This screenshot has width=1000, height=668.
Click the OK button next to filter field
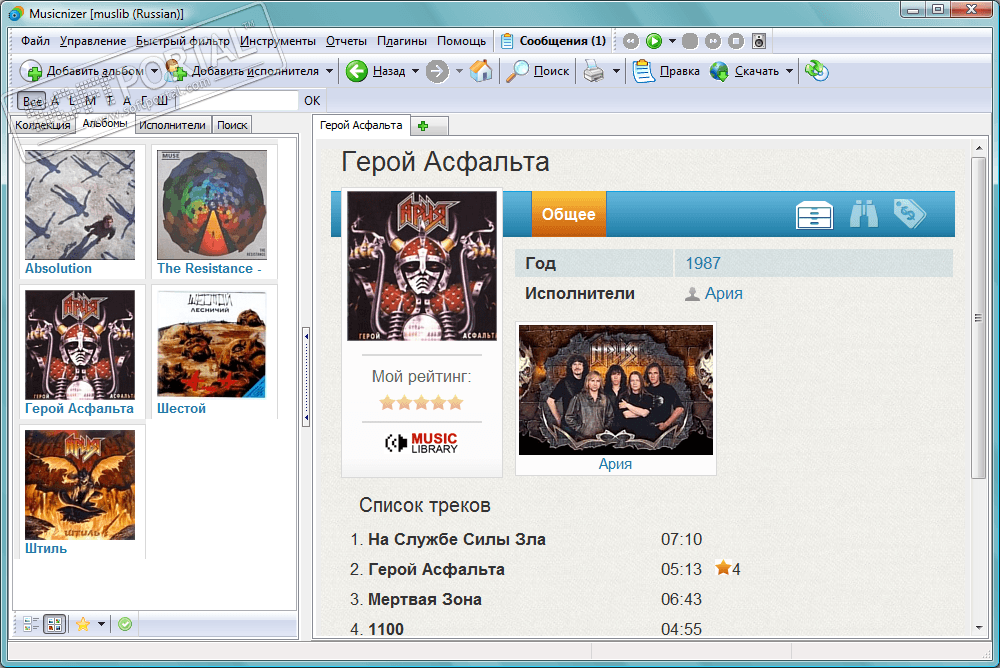[x=312, y=101]
